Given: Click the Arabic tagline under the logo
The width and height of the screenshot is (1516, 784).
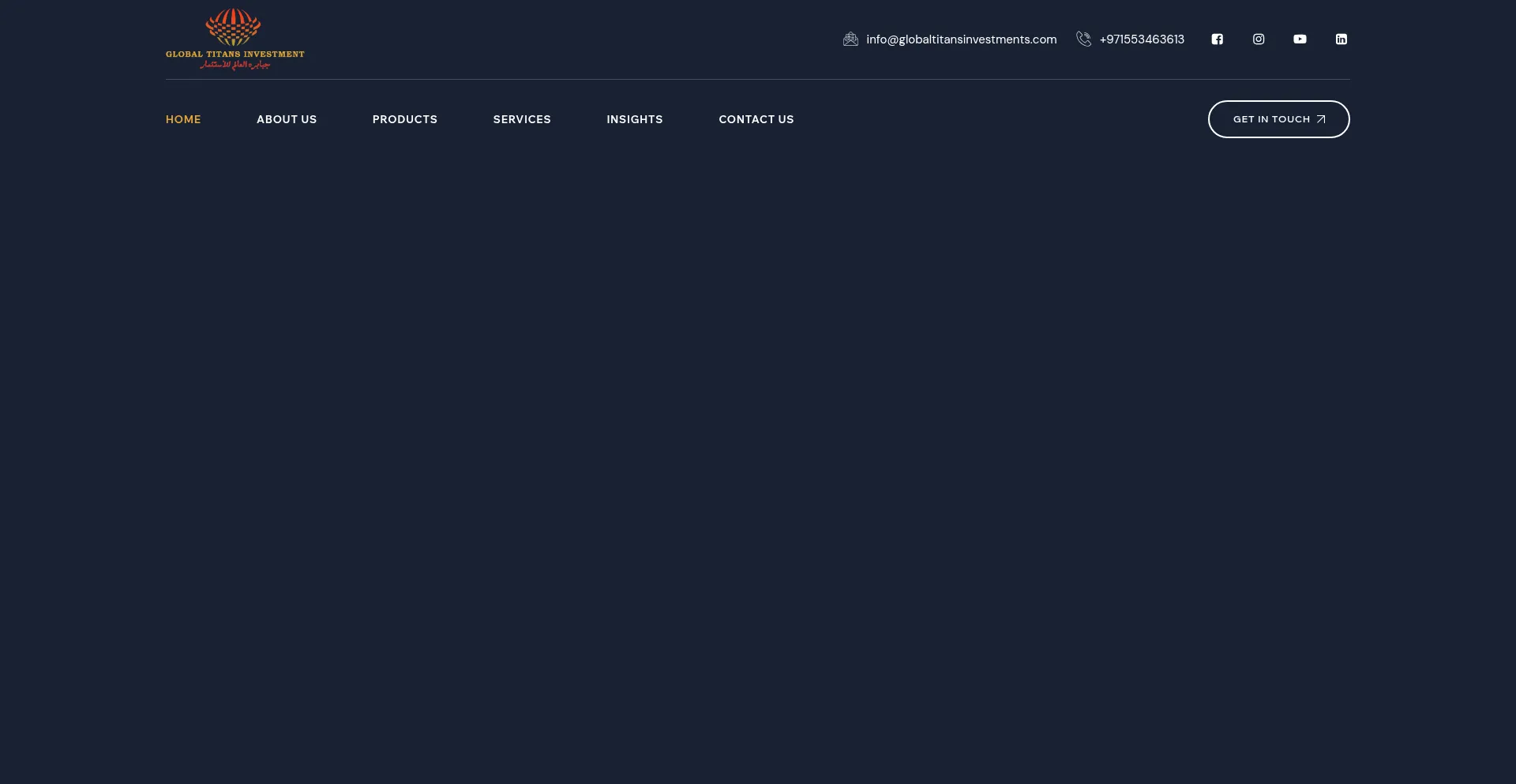Looking at the screenshot, I should [235, 65].
